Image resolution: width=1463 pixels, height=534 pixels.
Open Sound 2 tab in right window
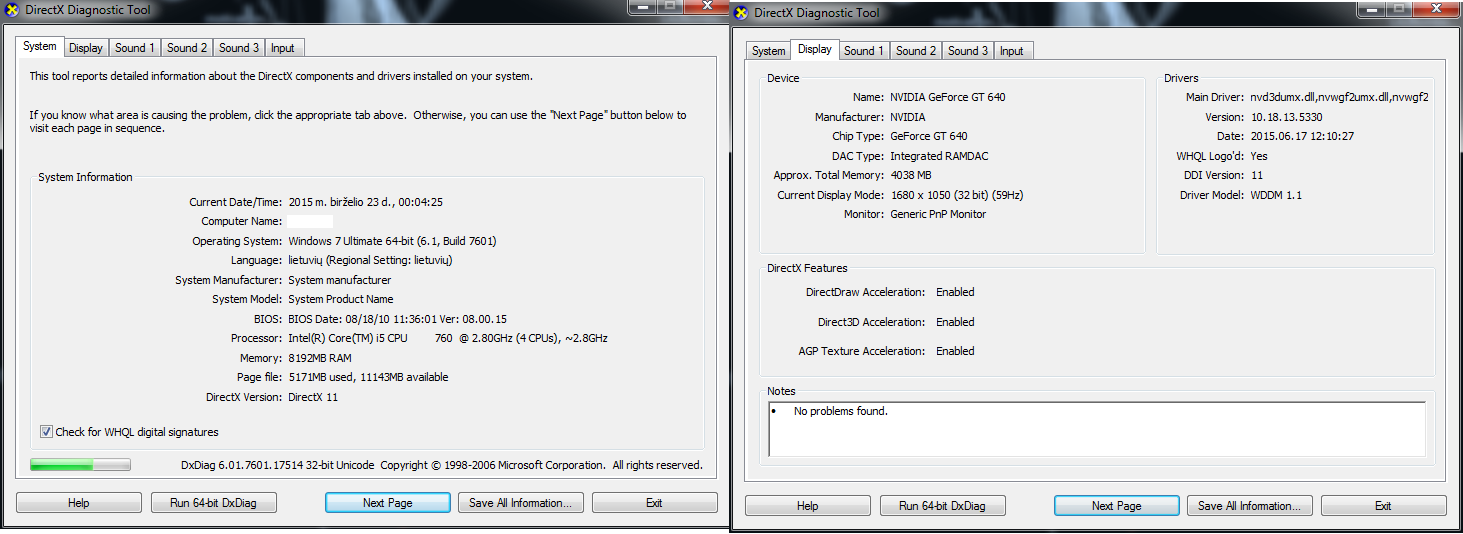[916, 51]
